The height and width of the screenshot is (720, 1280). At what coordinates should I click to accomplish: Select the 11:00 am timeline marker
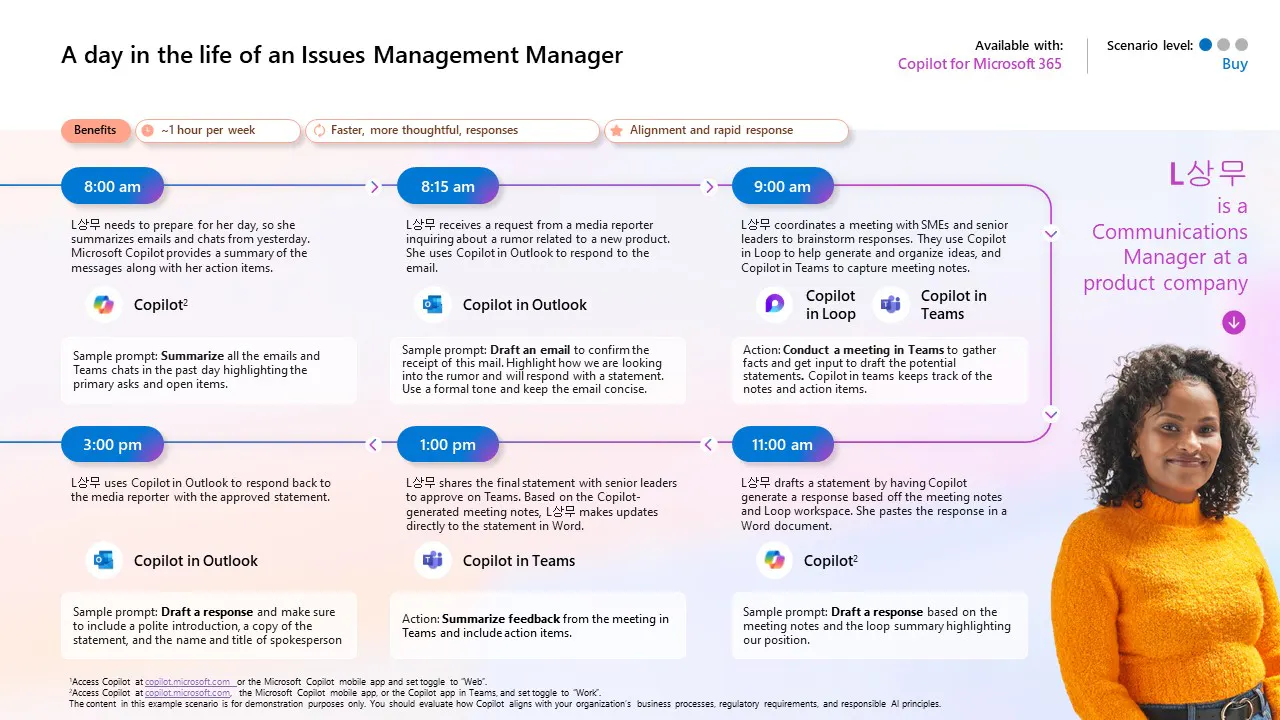tap(783, 445)
